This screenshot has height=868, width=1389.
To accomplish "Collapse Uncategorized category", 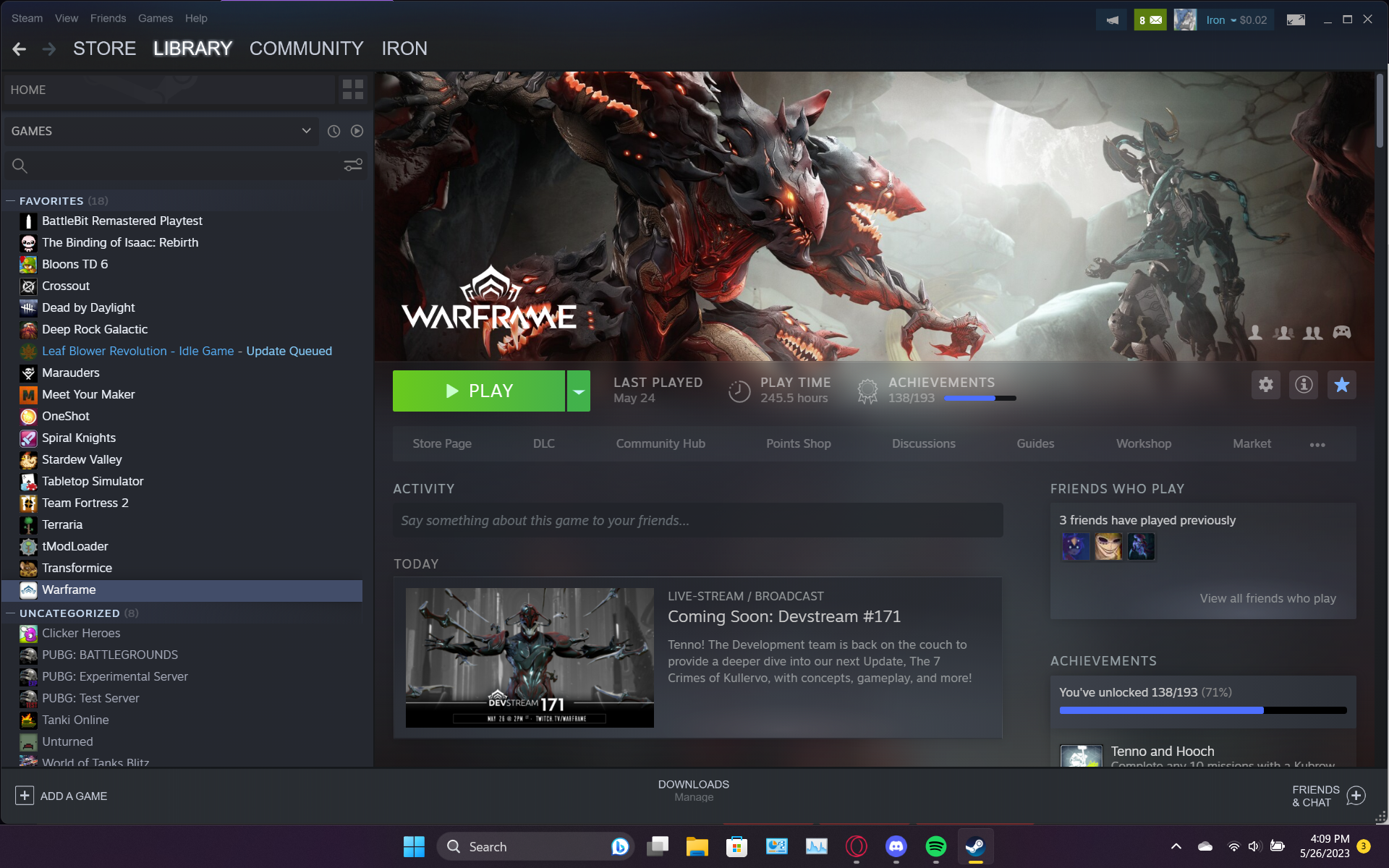I will click(10, 613).
